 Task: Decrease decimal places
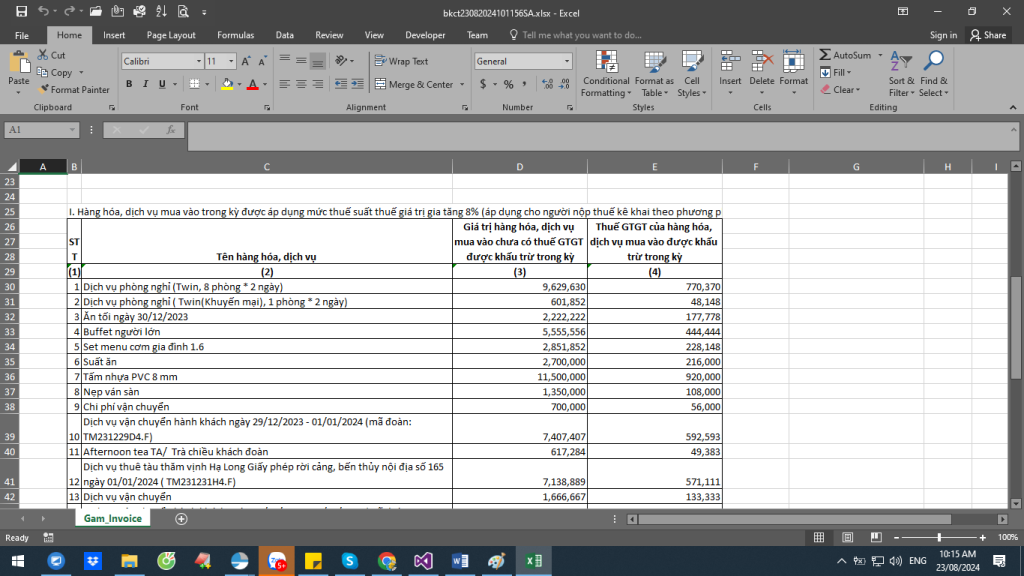[564, 84]
